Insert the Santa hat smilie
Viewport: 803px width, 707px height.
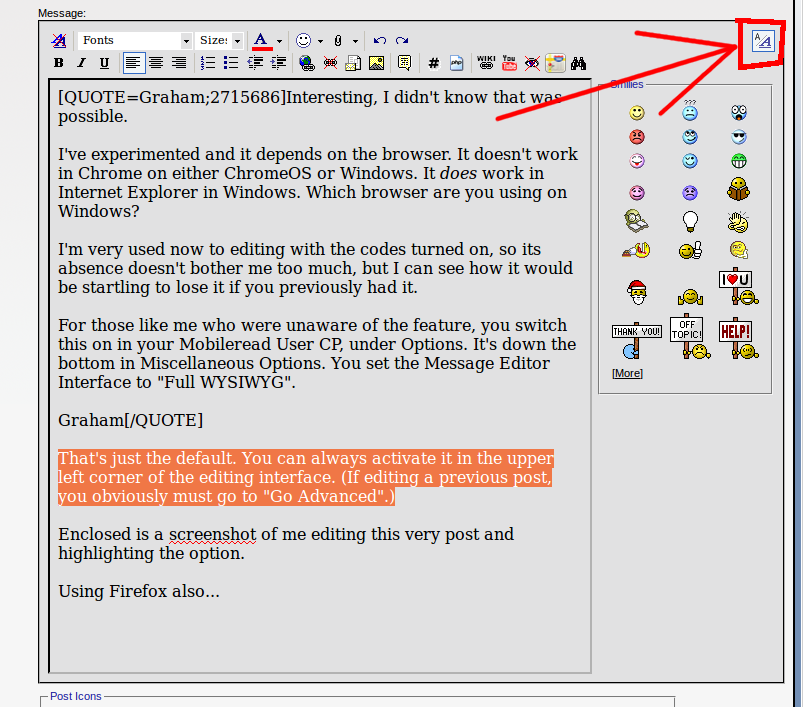[x=637, y=292]
